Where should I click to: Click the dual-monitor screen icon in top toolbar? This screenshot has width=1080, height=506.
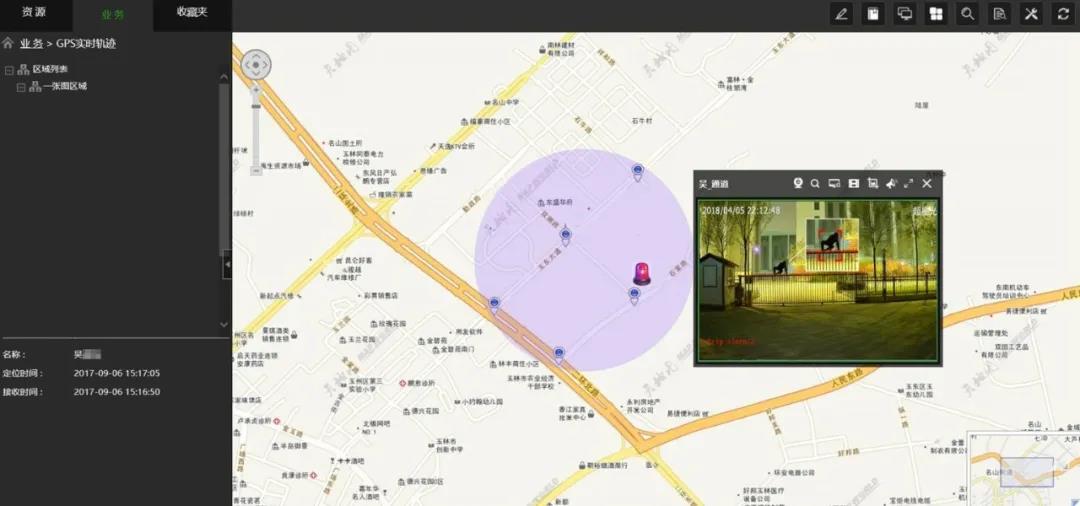(x=905, y=14)
